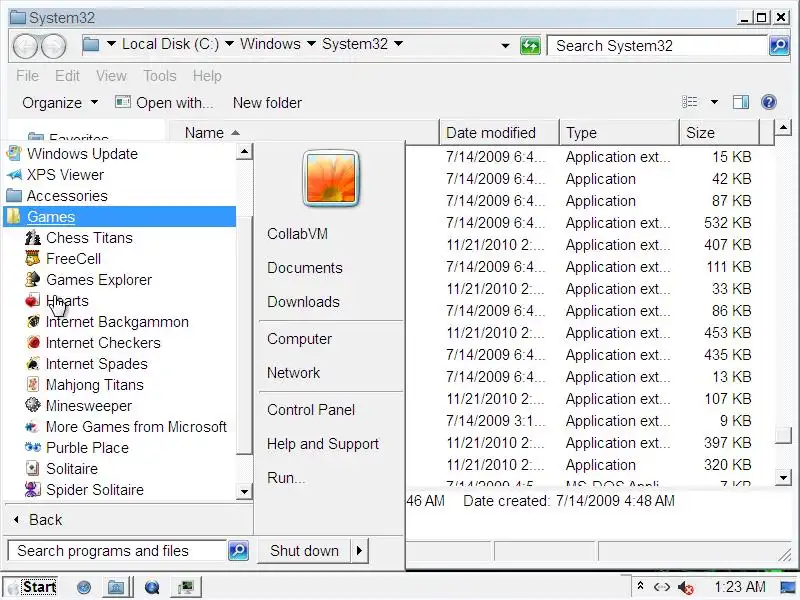This screenshot has width=800, height=600.
Task: Open CollabVM user folder
Action: pos(297,234)
